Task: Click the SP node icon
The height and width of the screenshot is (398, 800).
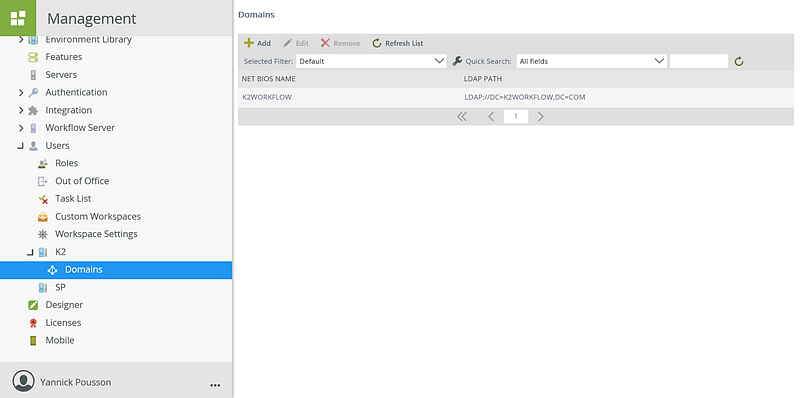Action: pyautogui.click(x=43, y=288)
